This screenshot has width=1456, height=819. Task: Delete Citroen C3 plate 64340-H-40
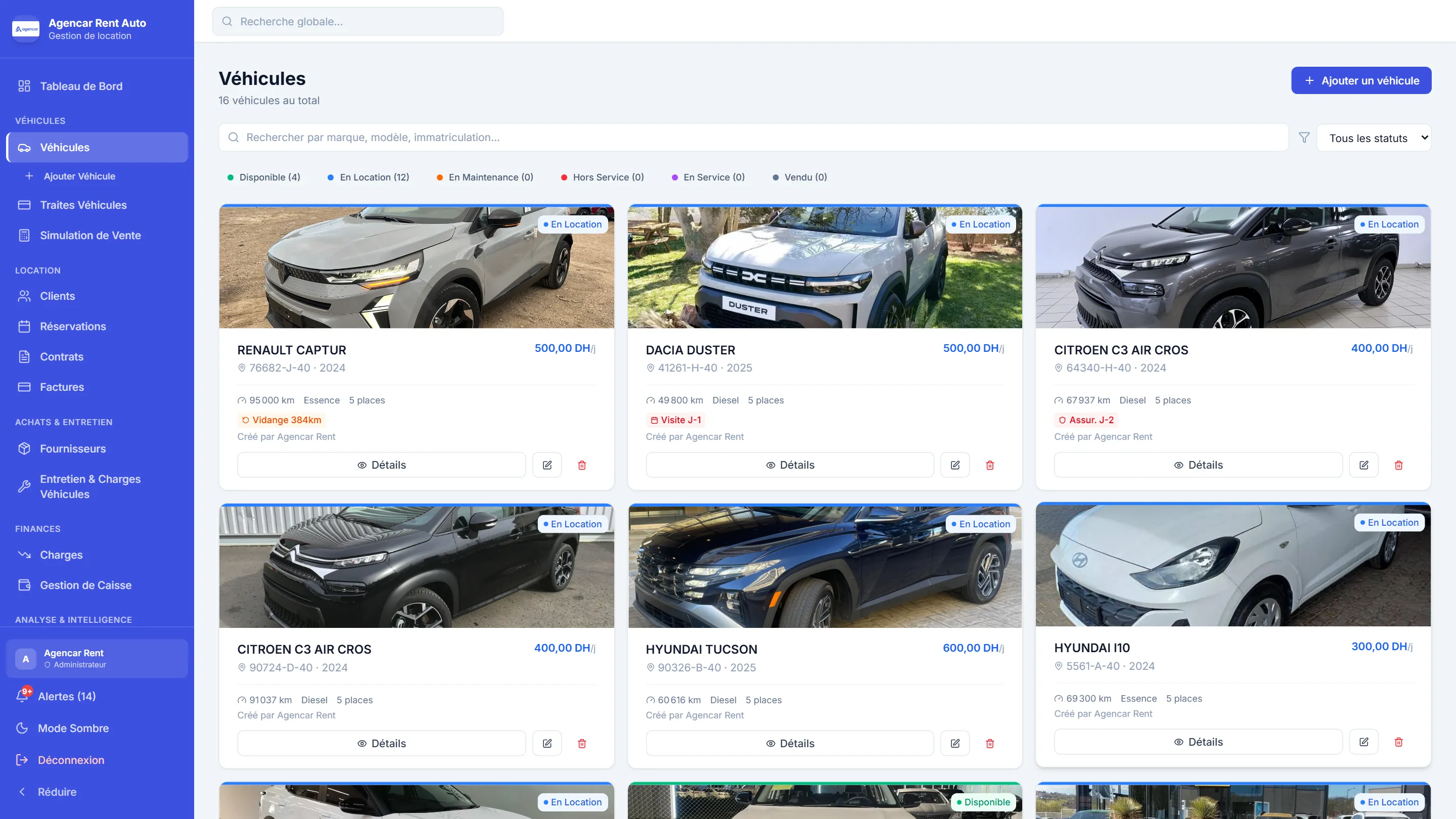(x=1398, y=465)
